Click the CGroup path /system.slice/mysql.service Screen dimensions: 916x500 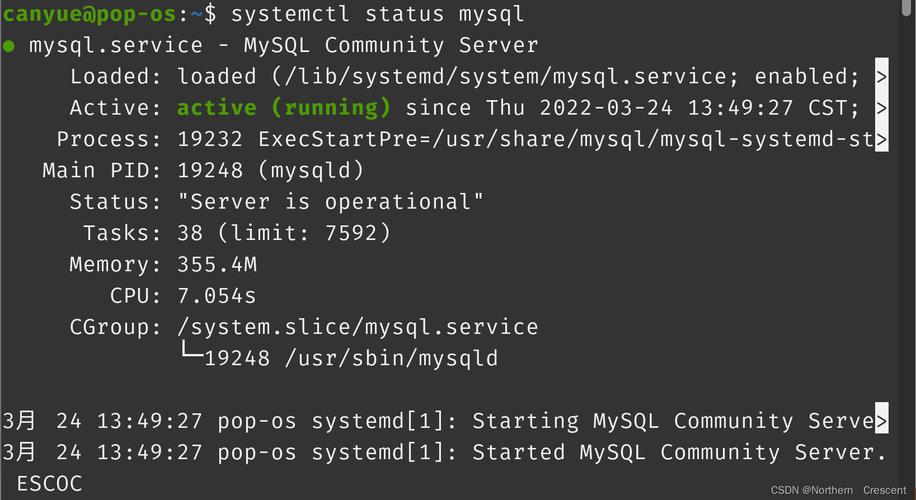click(x=357, y=327)
